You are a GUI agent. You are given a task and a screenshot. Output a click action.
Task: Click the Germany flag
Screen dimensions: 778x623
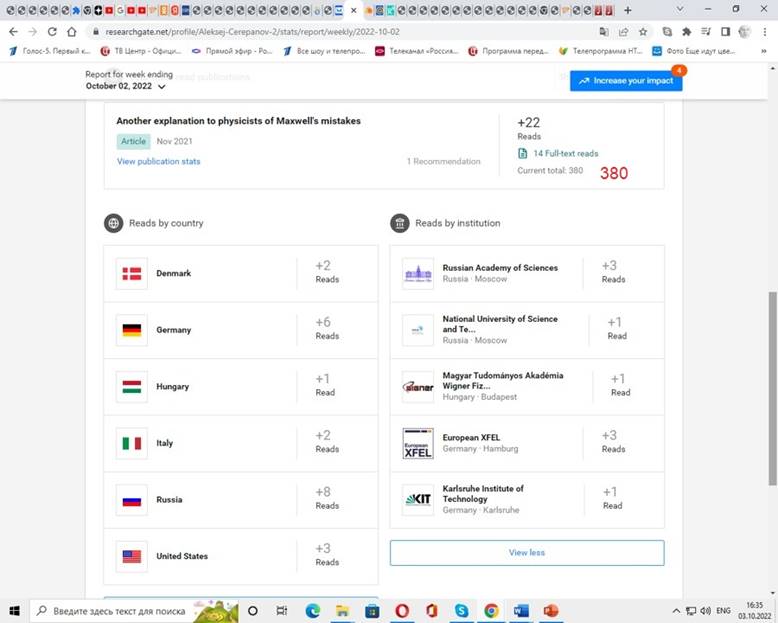(131, 330)
